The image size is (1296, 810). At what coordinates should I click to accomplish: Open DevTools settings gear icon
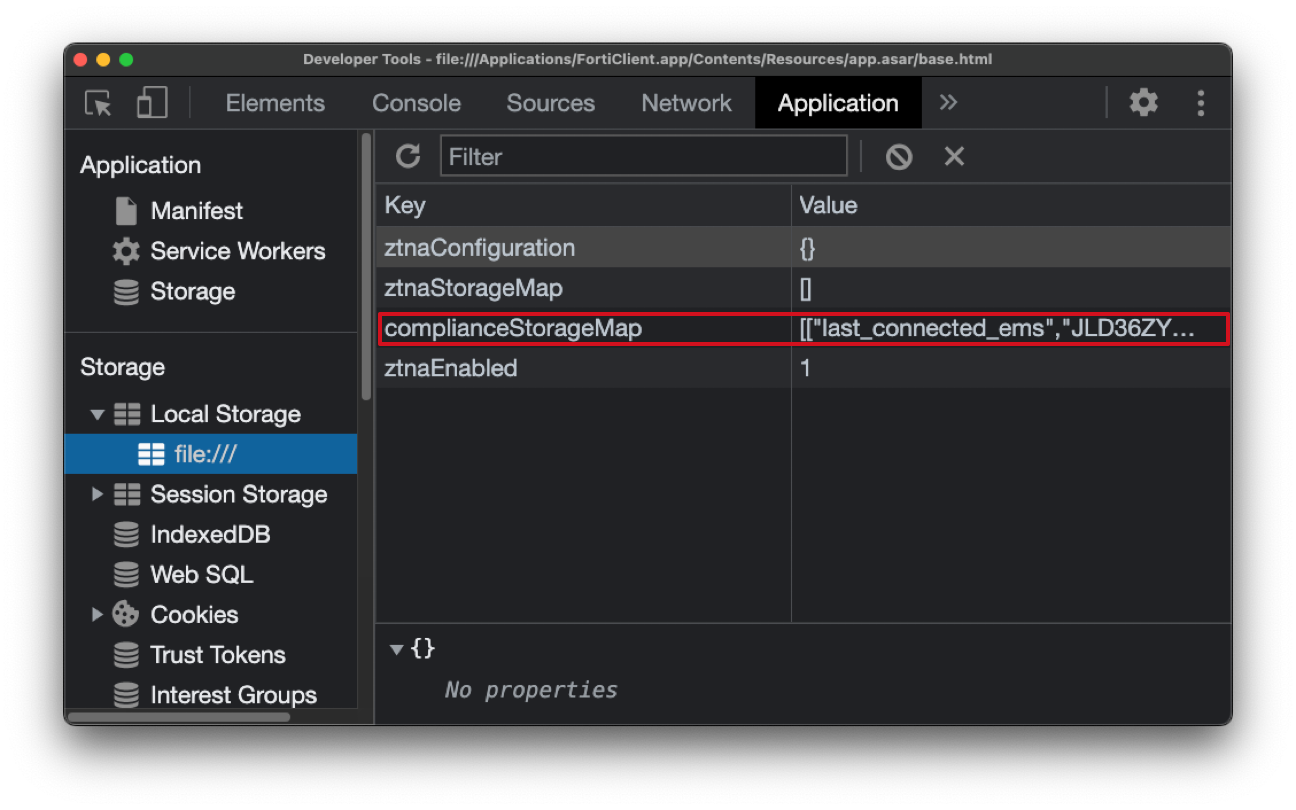pyautogui.click(x=1143, y=103)
